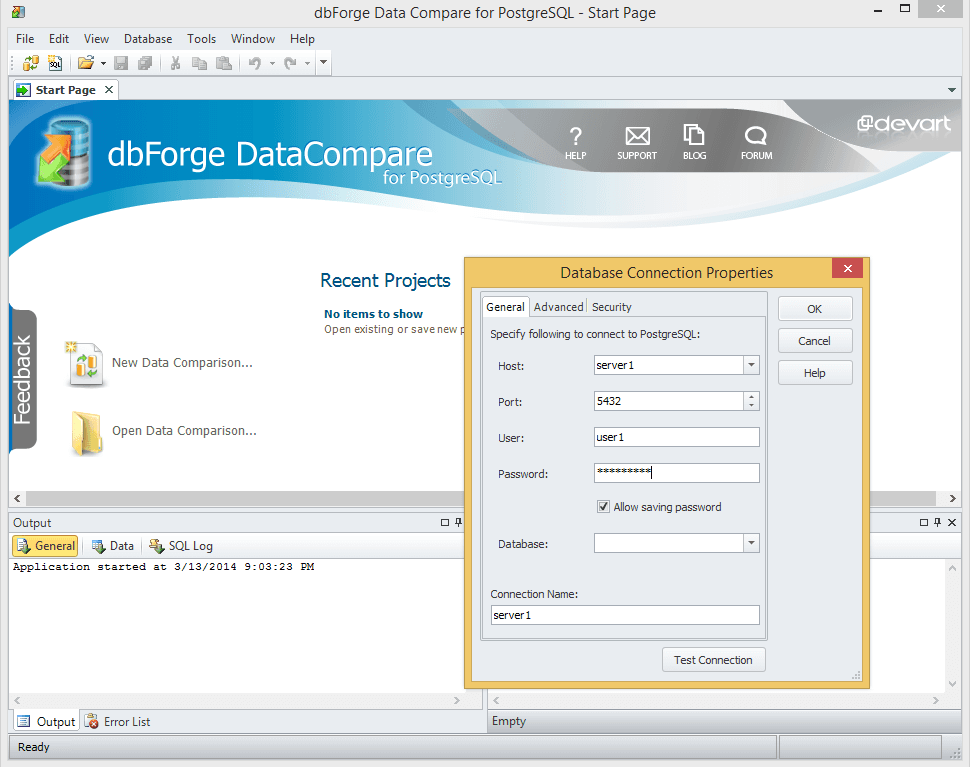
Task: Click the Save All toolbar icon
Action: 145,62
